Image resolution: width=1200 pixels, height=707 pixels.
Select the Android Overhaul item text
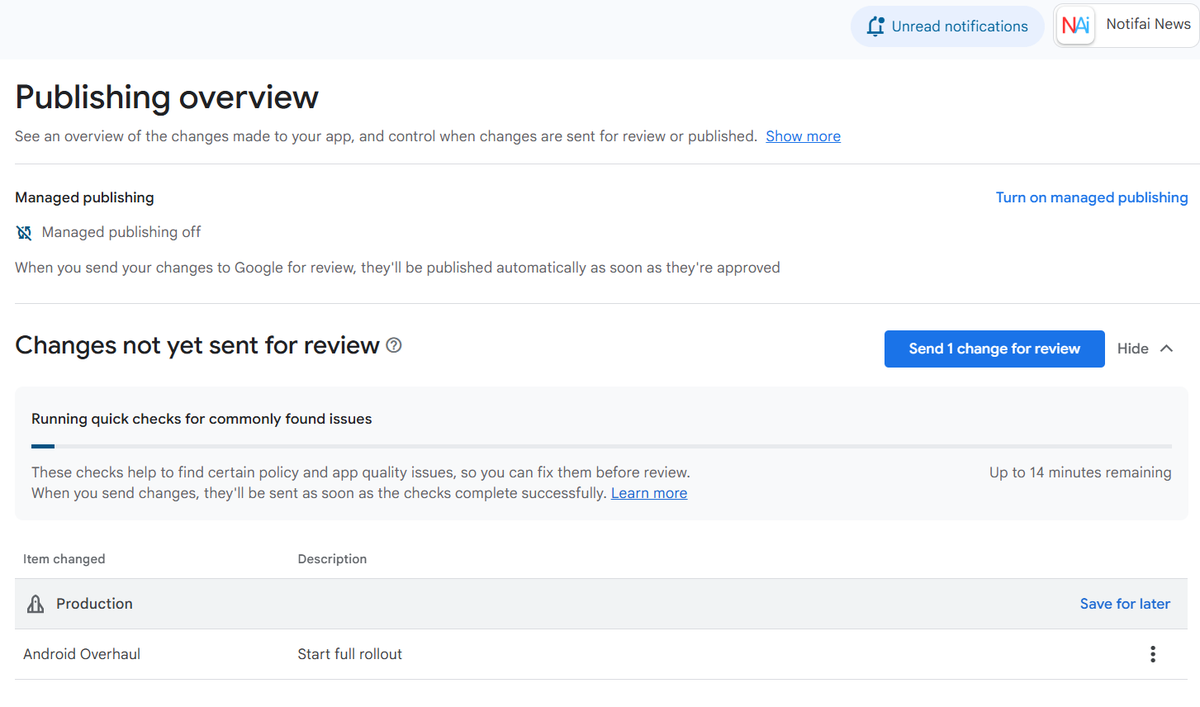coord(82,654)
